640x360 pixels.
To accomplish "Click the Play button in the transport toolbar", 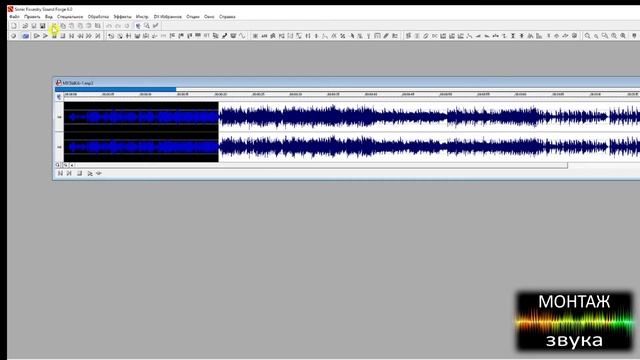I will click(45, 36).
